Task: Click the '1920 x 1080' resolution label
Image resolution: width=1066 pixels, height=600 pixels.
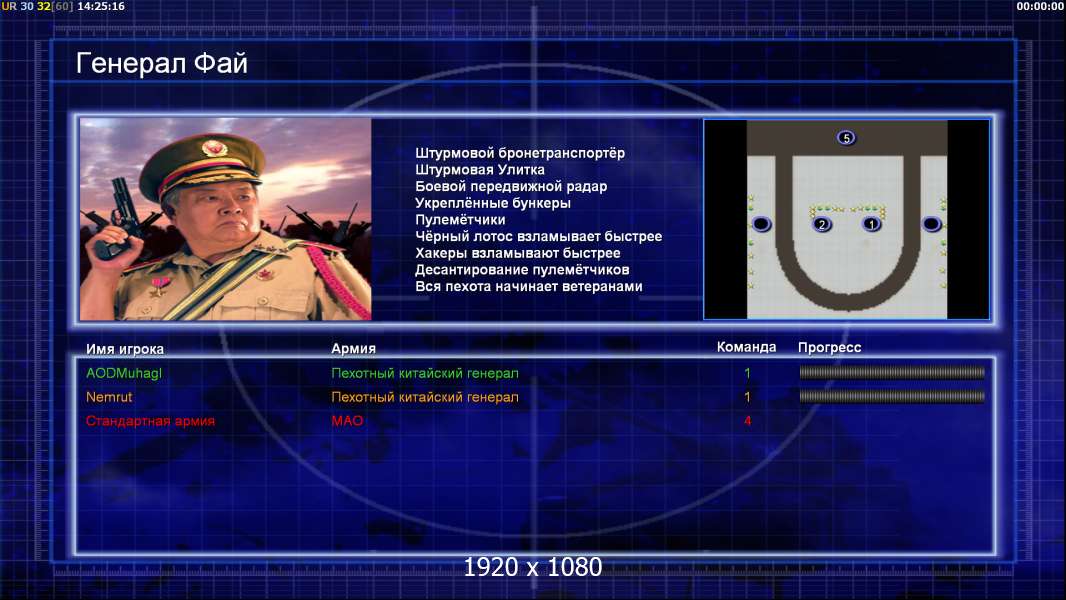Action: tap(532, 567)
